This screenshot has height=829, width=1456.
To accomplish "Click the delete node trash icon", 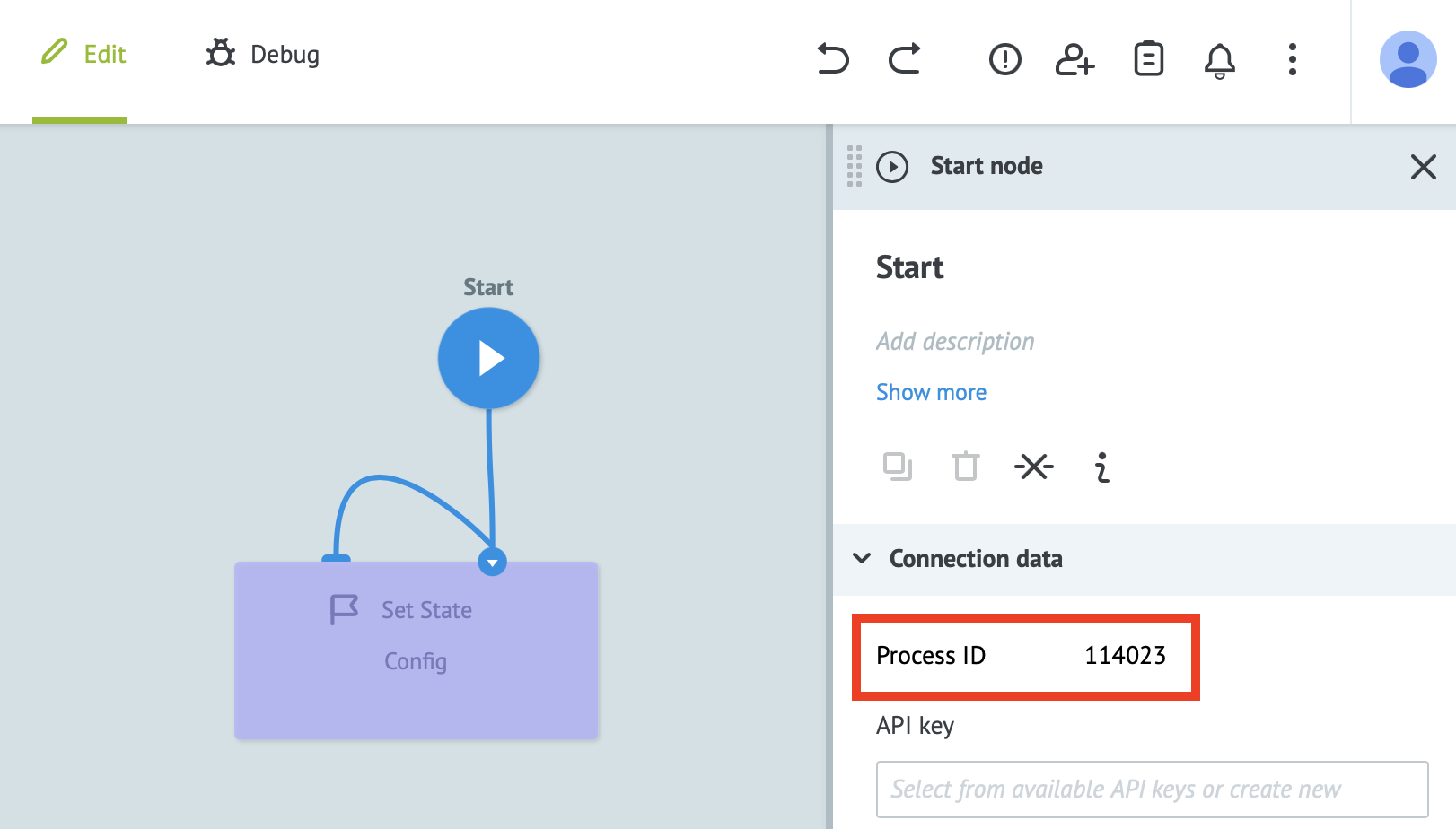I will click(x=965, y=467).
